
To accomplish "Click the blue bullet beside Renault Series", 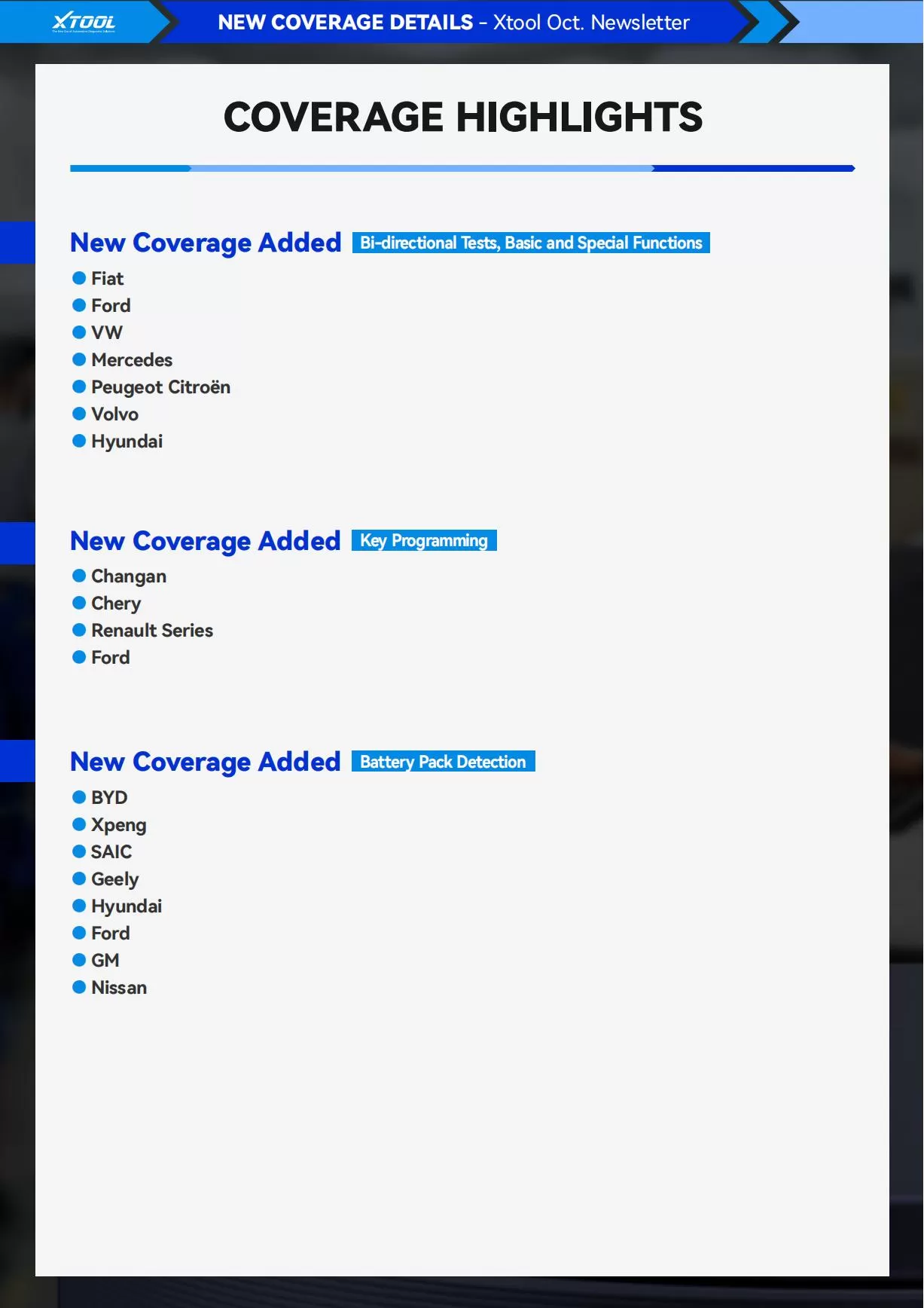I will coord(79,630).
